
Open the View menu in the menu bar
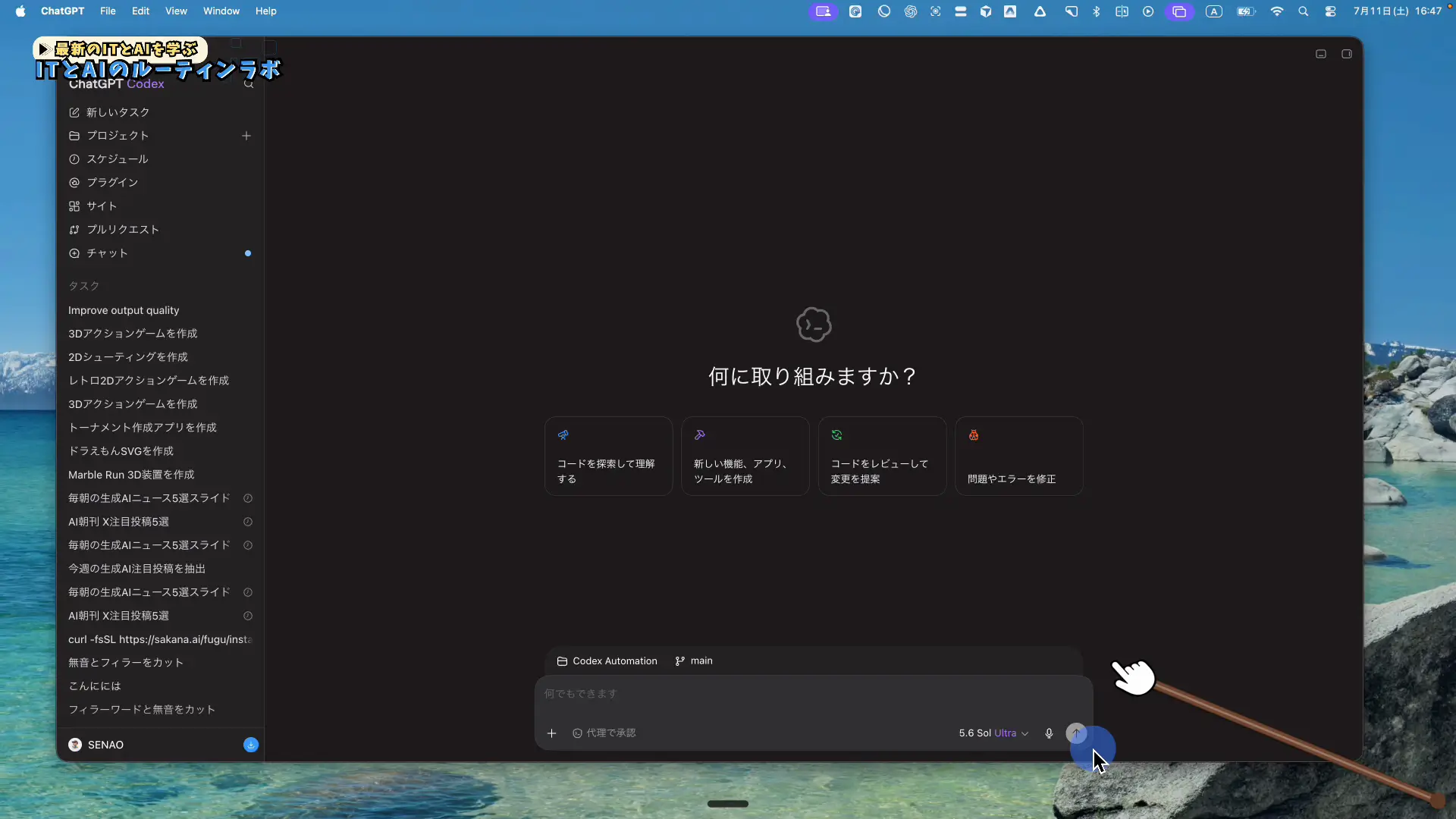click(176, 11)
